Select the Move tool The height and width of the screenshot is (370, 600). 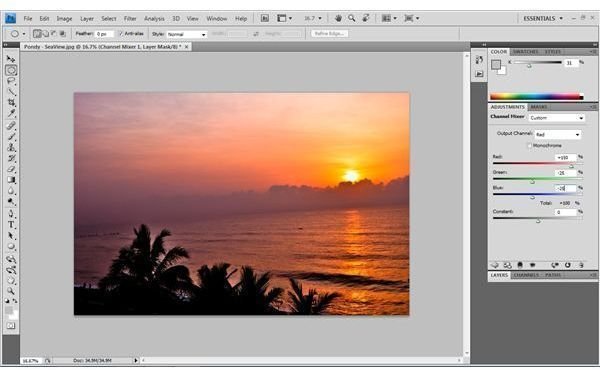click(x=11, y=59)
